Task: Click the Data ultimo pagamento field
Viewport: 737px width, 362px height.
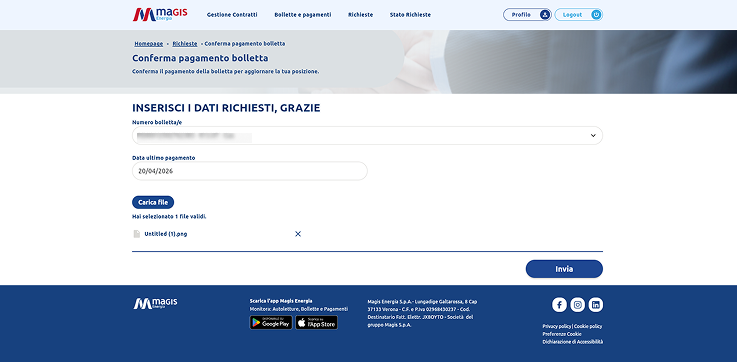Action: coord(250,171)
